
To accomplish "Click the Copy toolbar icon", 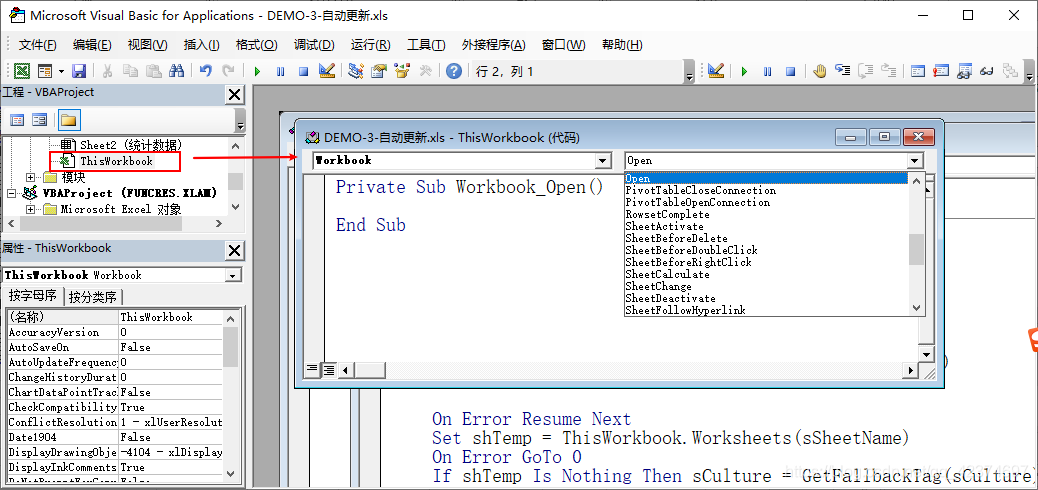I will tap(130, 72).
